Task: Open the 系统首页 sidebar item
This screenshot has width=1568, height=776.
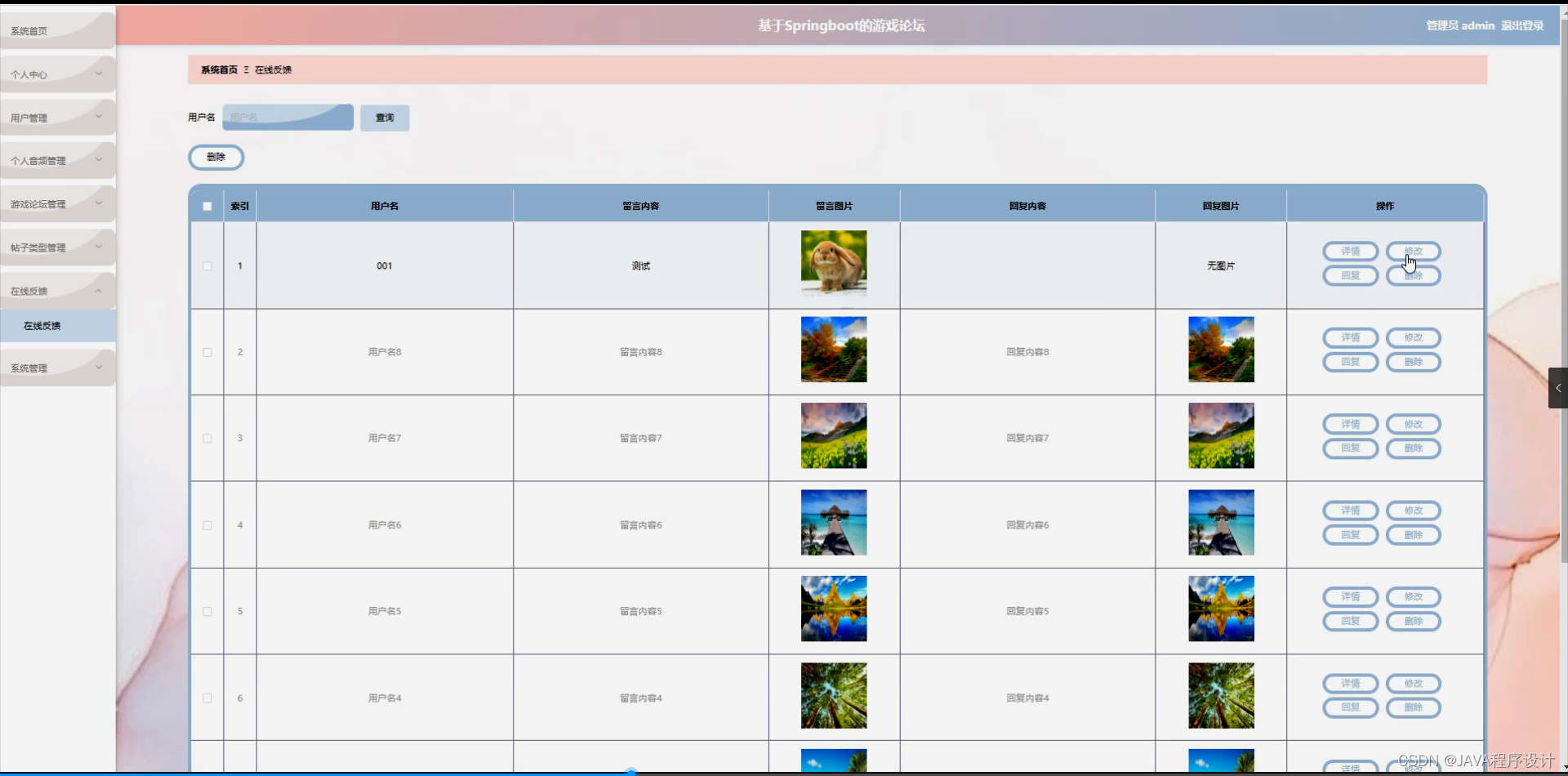Action: coord(57,31)
